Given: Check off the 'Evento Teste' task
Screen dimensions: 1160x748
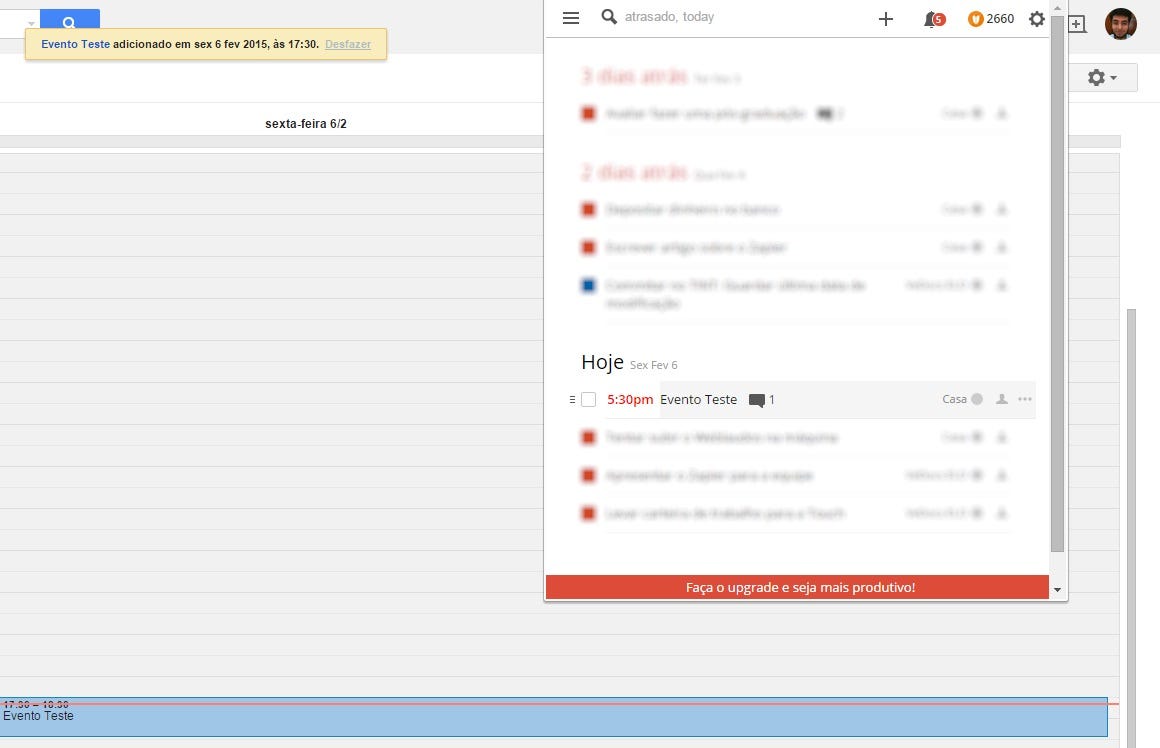Looking at the screenshot, I should [588, 400].
